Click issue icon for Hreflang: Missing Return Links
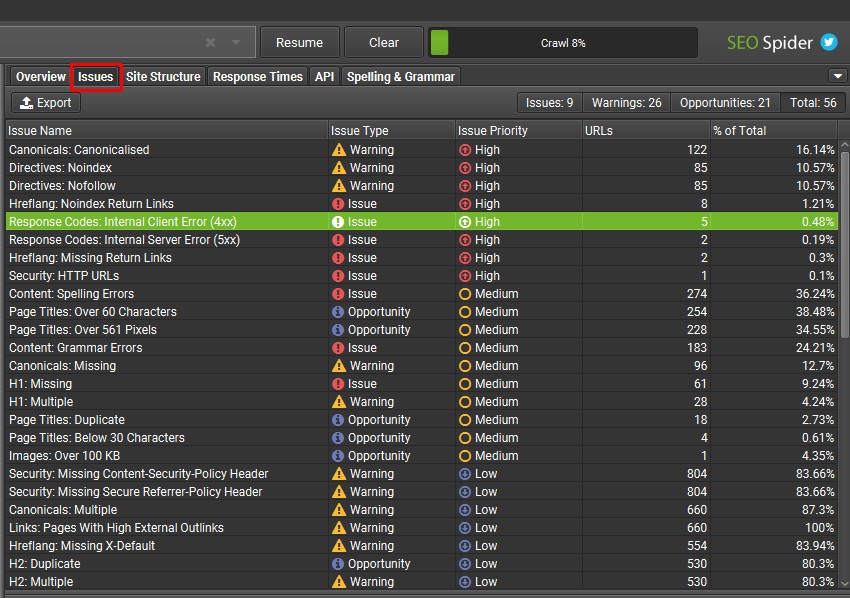 coord(338,258)
